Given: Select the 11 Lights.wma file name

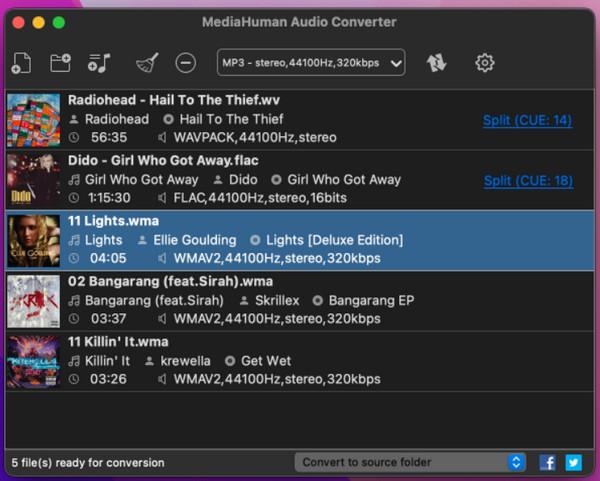Looking at the screenshot, I should pos(113,221).
